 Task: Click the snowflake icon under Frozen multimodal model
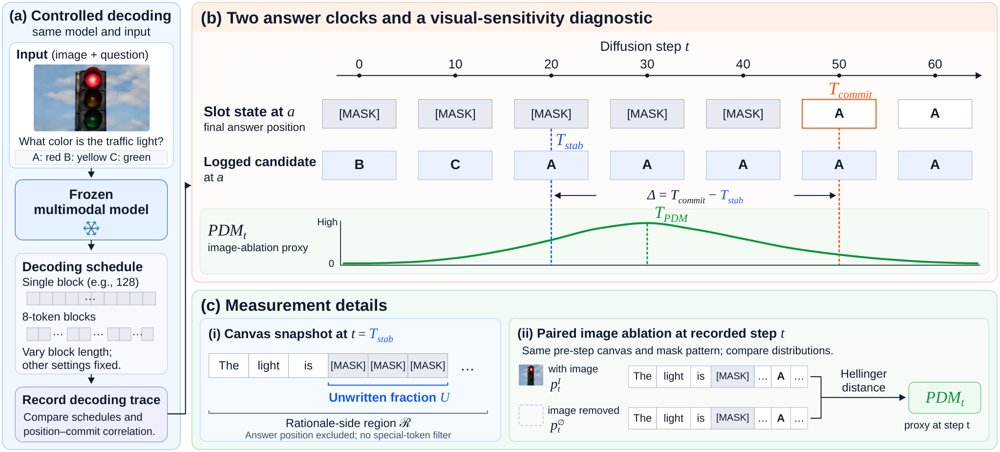pyautogui.click(x=91, y=228)
